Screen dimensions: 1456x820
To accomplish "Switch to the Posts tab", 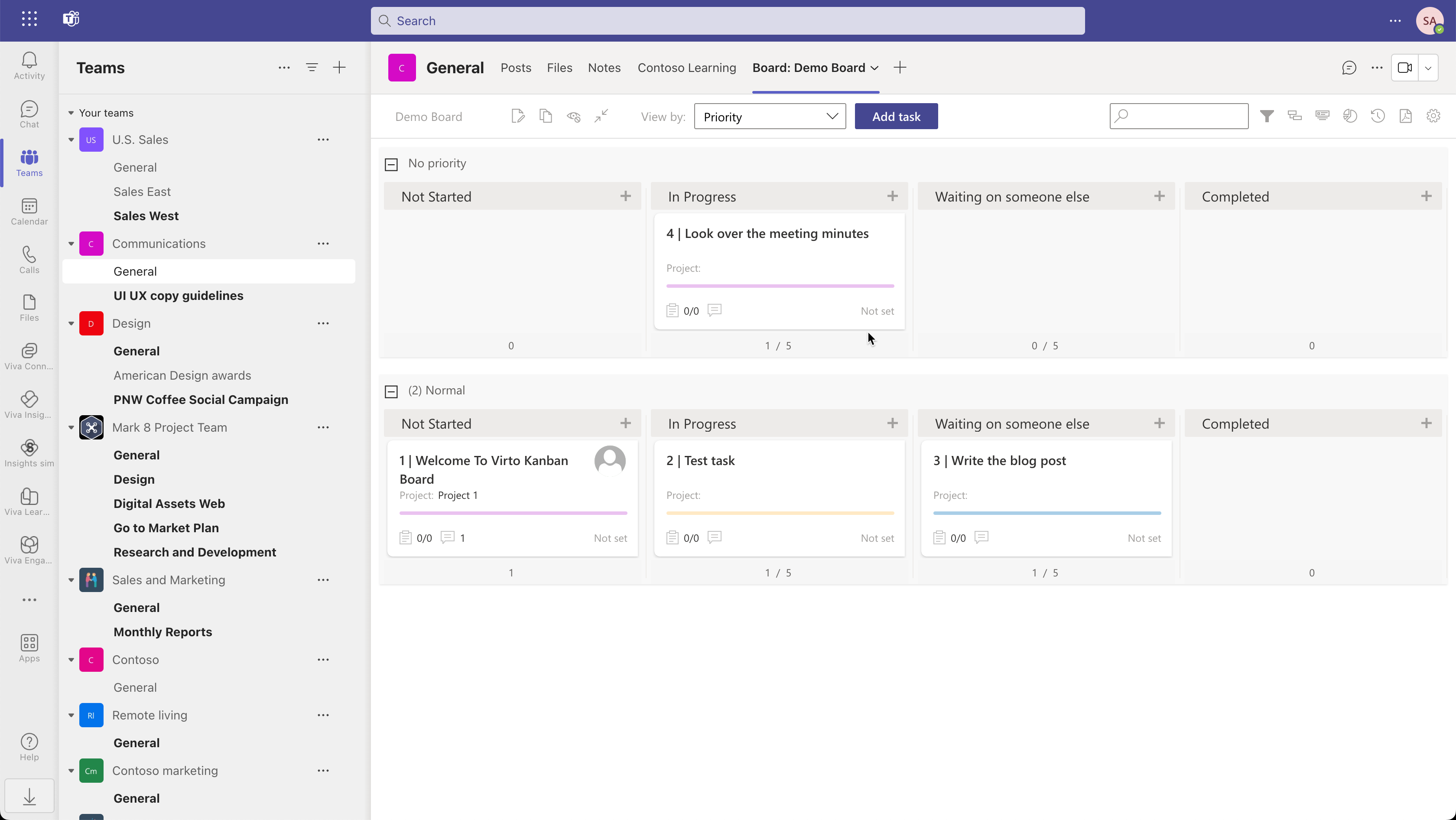I will (516, 68).
